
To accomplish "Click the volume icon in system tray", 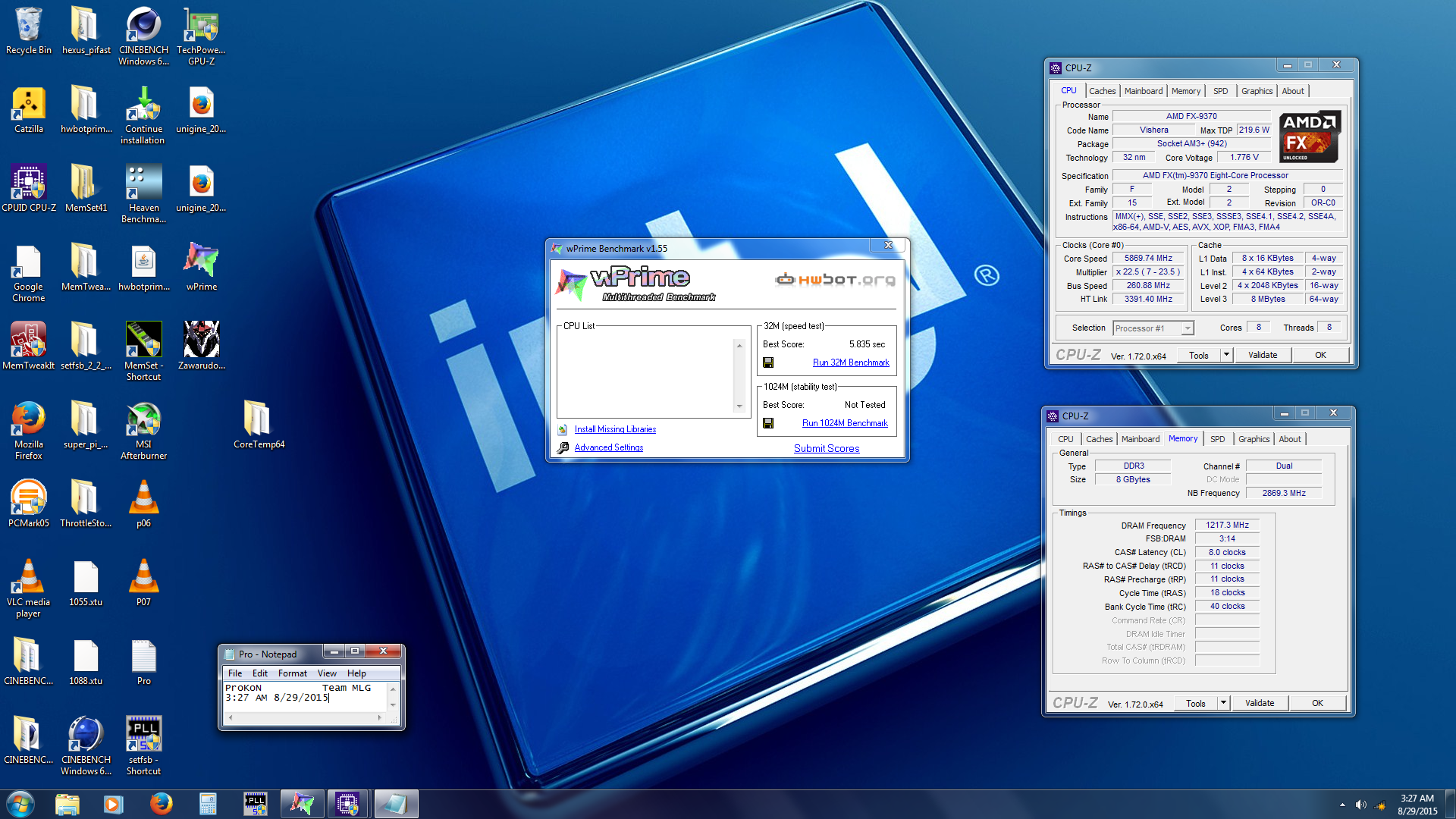I will (x=1360, y=805).
